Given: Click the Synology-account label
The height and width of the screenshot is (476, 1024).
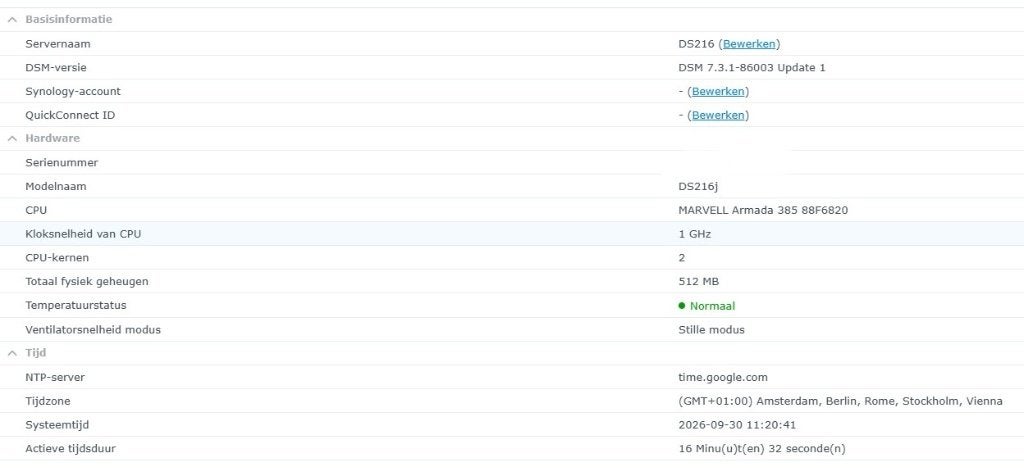Looking at the screenshot, I should click(73, 91).
